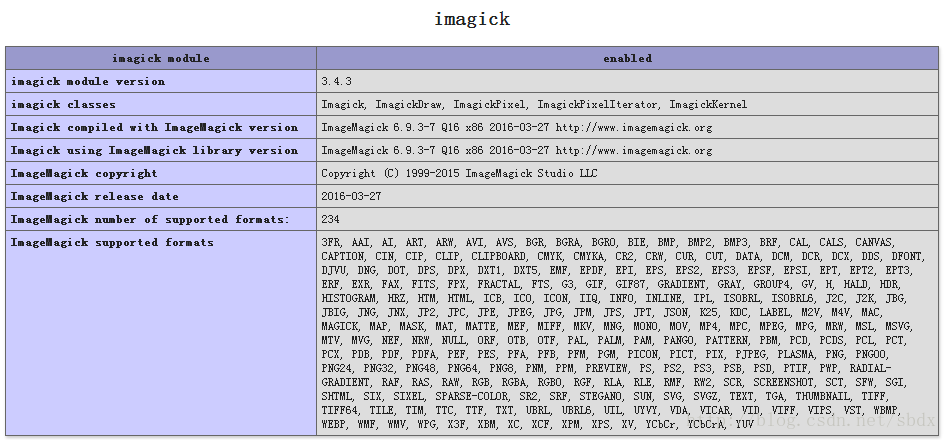Click 'PNG64' in the formats list
The height and width of the screenshot is (440, 947).
(463, 368)
